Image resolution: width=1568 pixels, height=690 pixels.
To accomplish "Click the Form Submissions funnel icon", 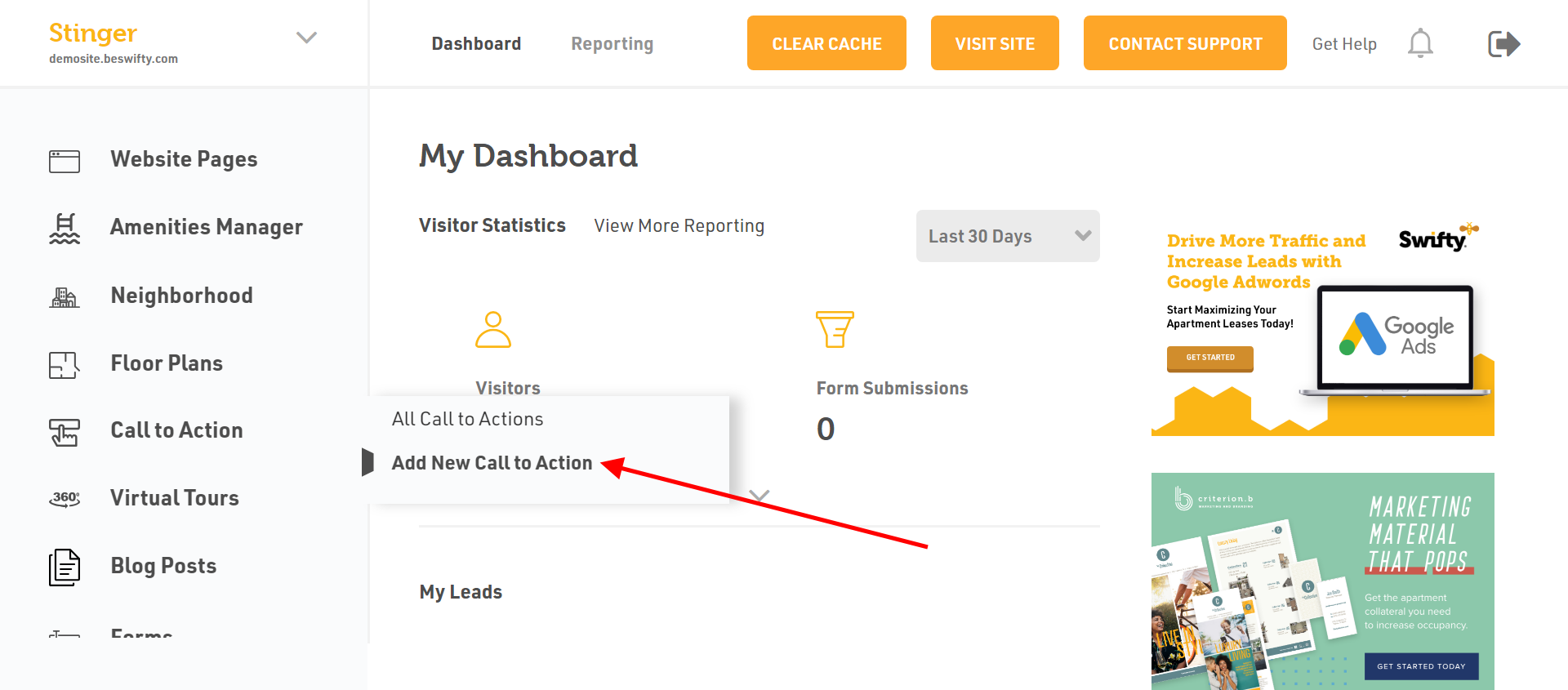I will click(x=835, y=329).
